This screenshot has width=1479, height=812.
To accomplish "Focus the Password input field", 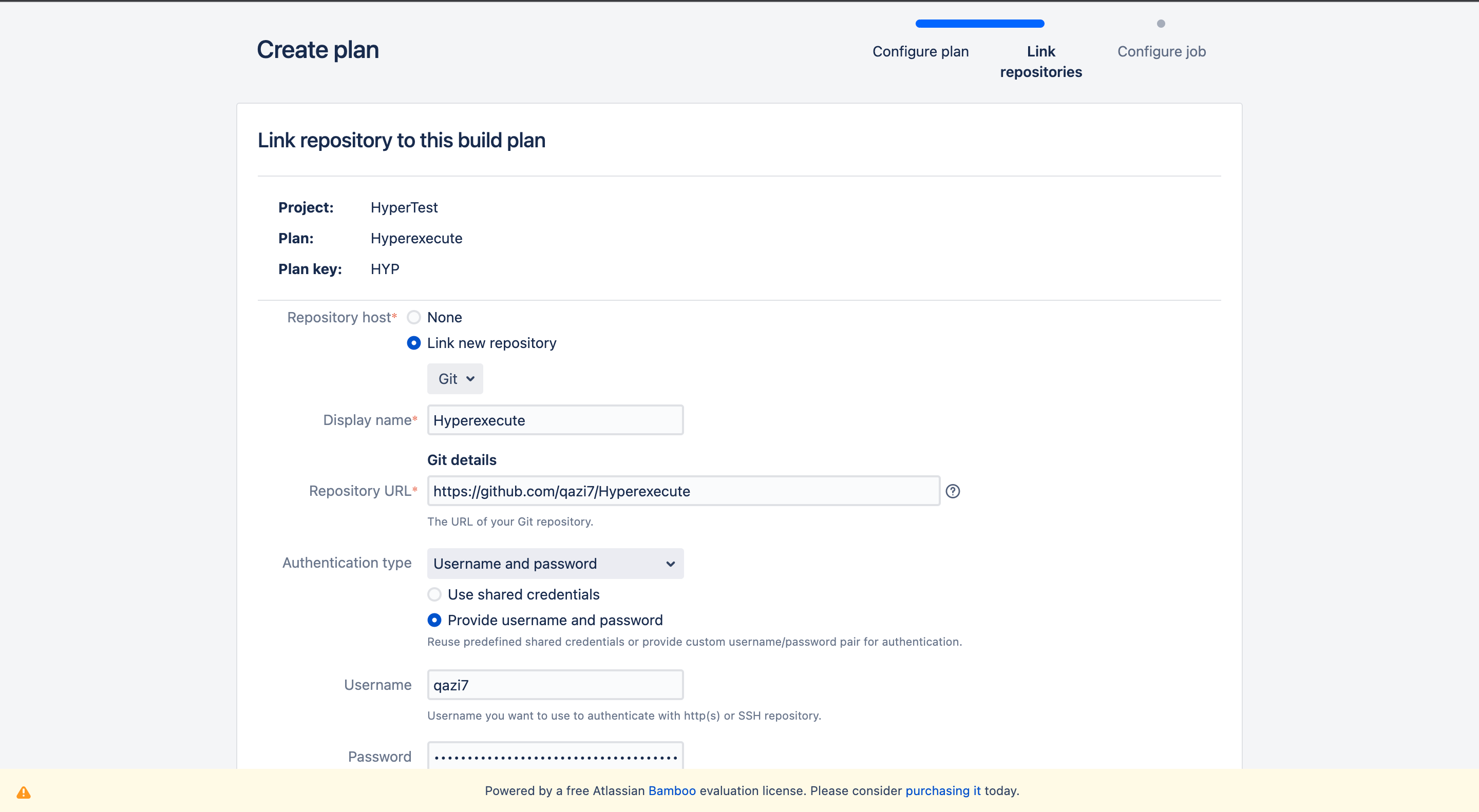I will (555, 757).
